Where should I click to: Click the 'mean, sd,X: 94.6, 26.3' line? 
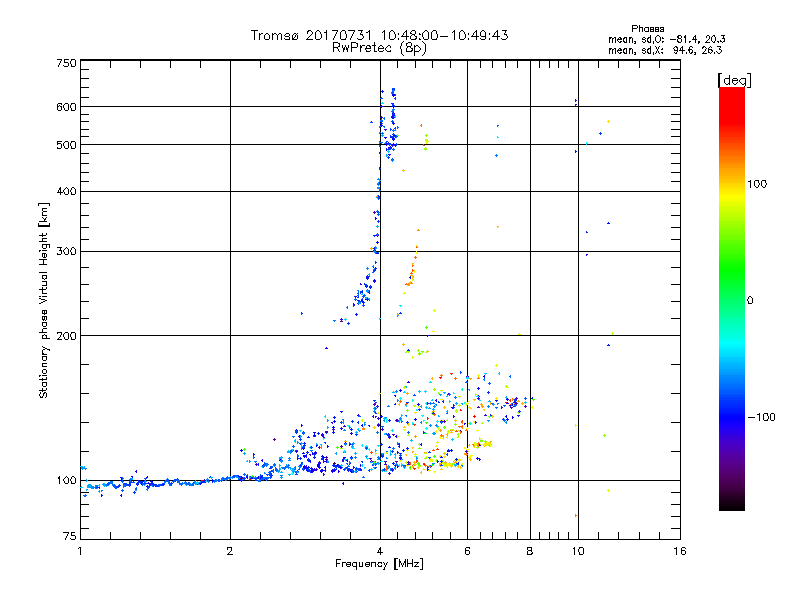click(665, 50)
